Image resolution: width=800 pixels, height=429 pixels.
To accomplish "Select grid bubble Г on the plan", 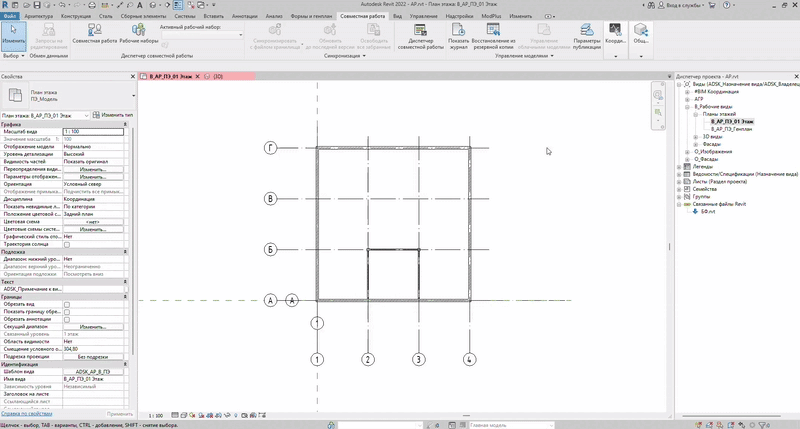I will tap(270, 148).
